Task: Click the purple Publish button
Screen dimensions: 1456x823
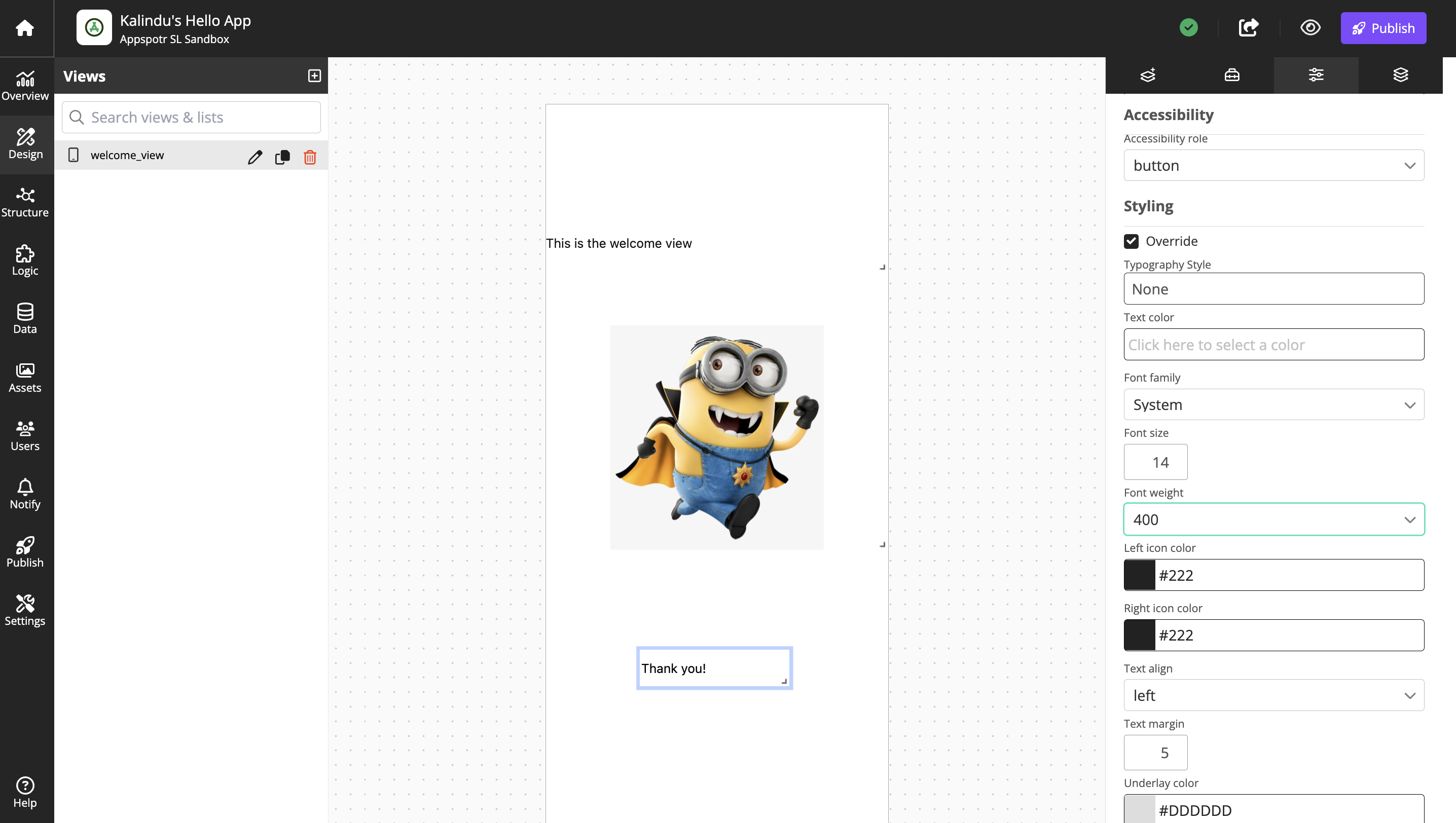Action: [1383, 28]
